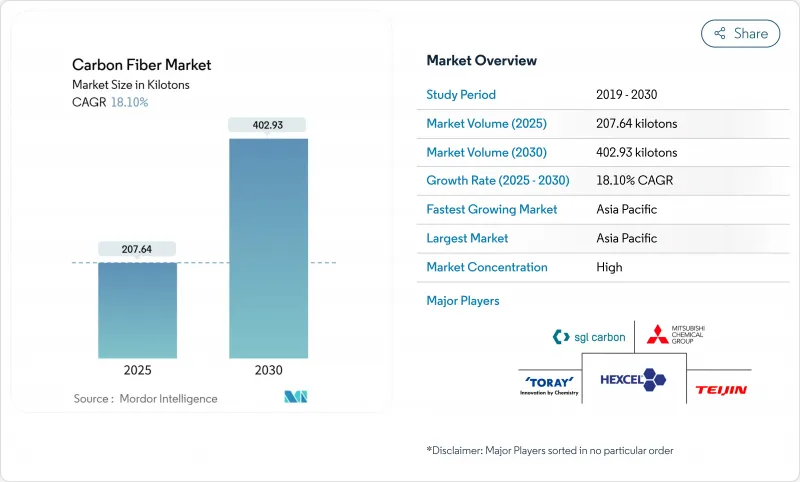Click the 2030 market volume bar
The height and width of the screenshot is (482, 800).
(268, 248)
